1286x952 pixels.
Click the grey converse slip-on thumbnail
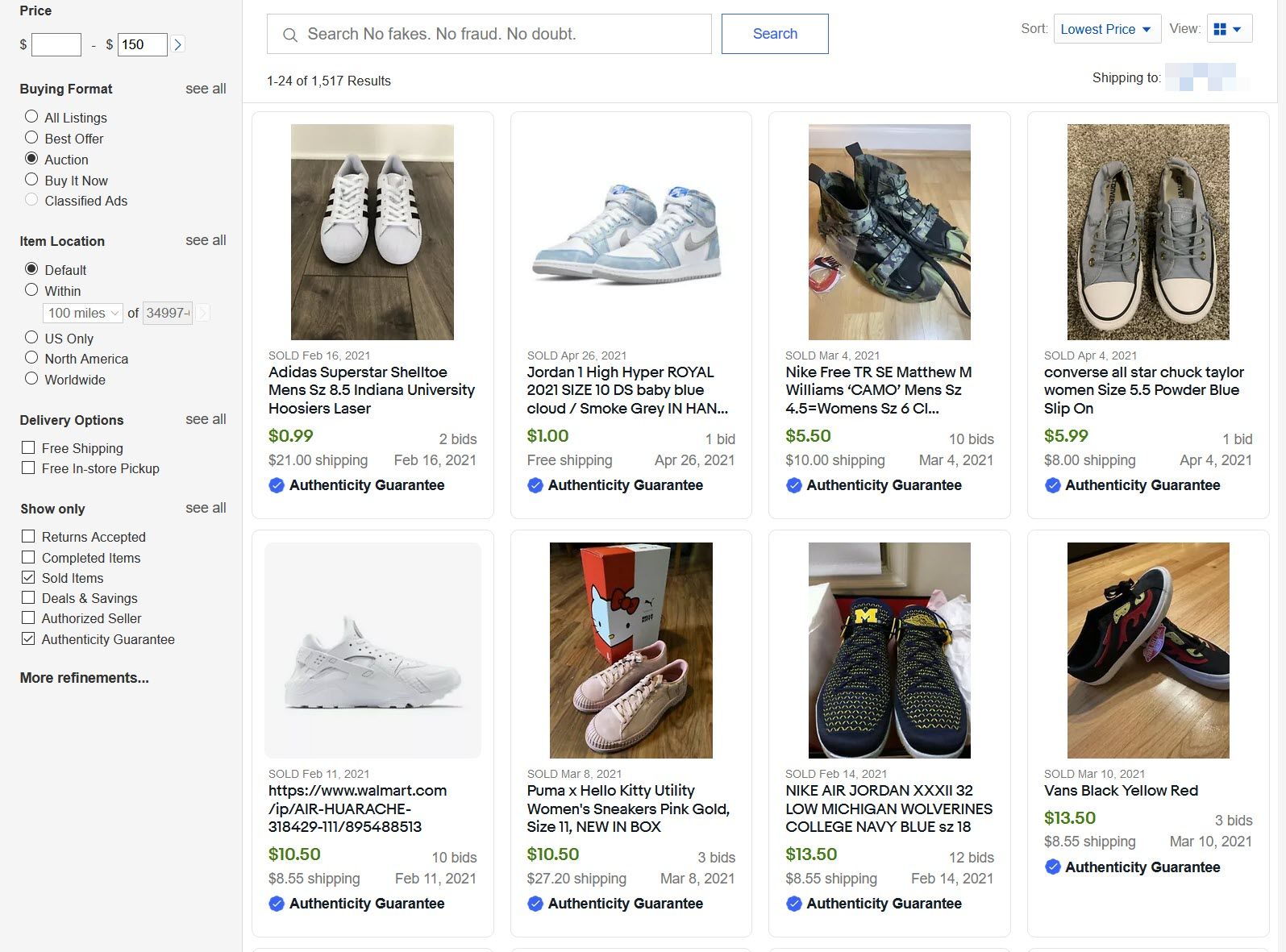[1148, 232]
